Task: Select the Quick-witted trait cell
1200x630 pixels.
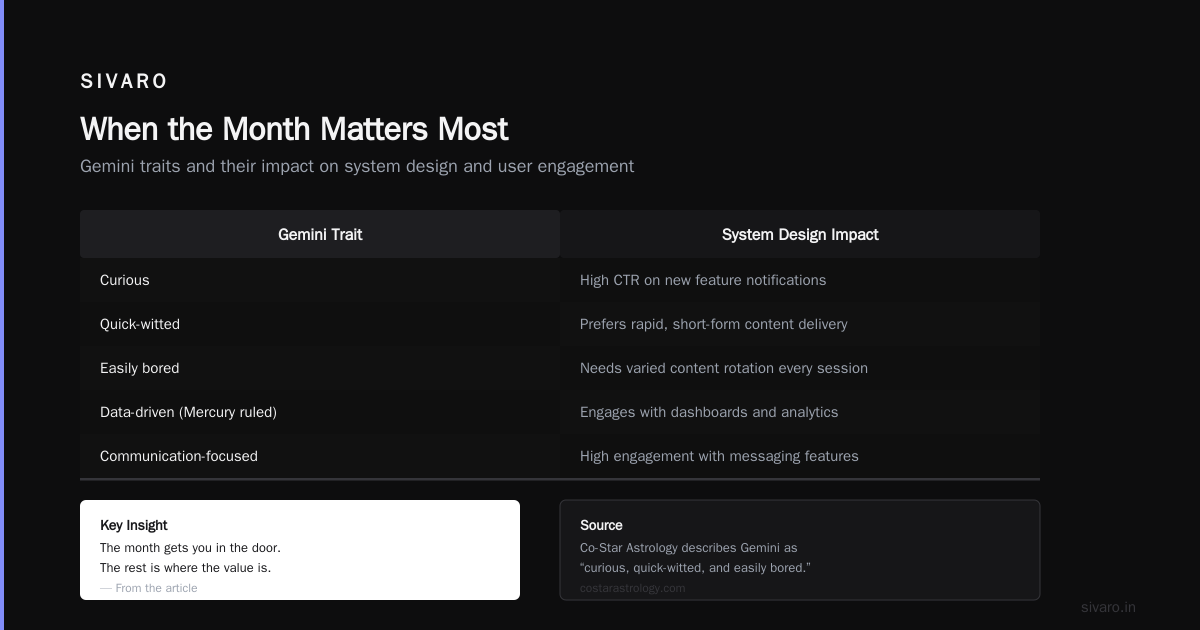Action: coord(320,324)
